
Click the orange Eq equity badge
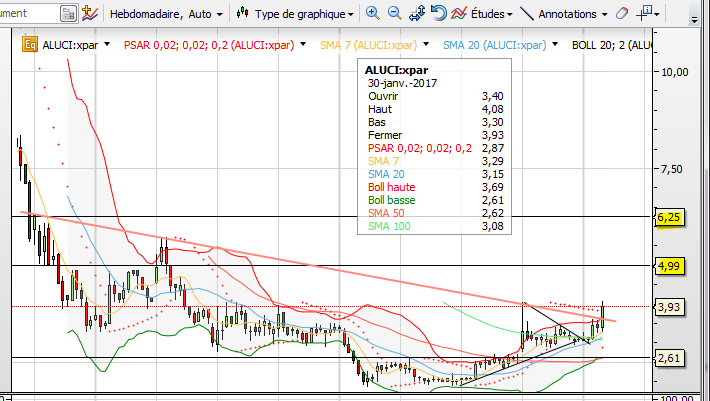[x=30, y=45]
